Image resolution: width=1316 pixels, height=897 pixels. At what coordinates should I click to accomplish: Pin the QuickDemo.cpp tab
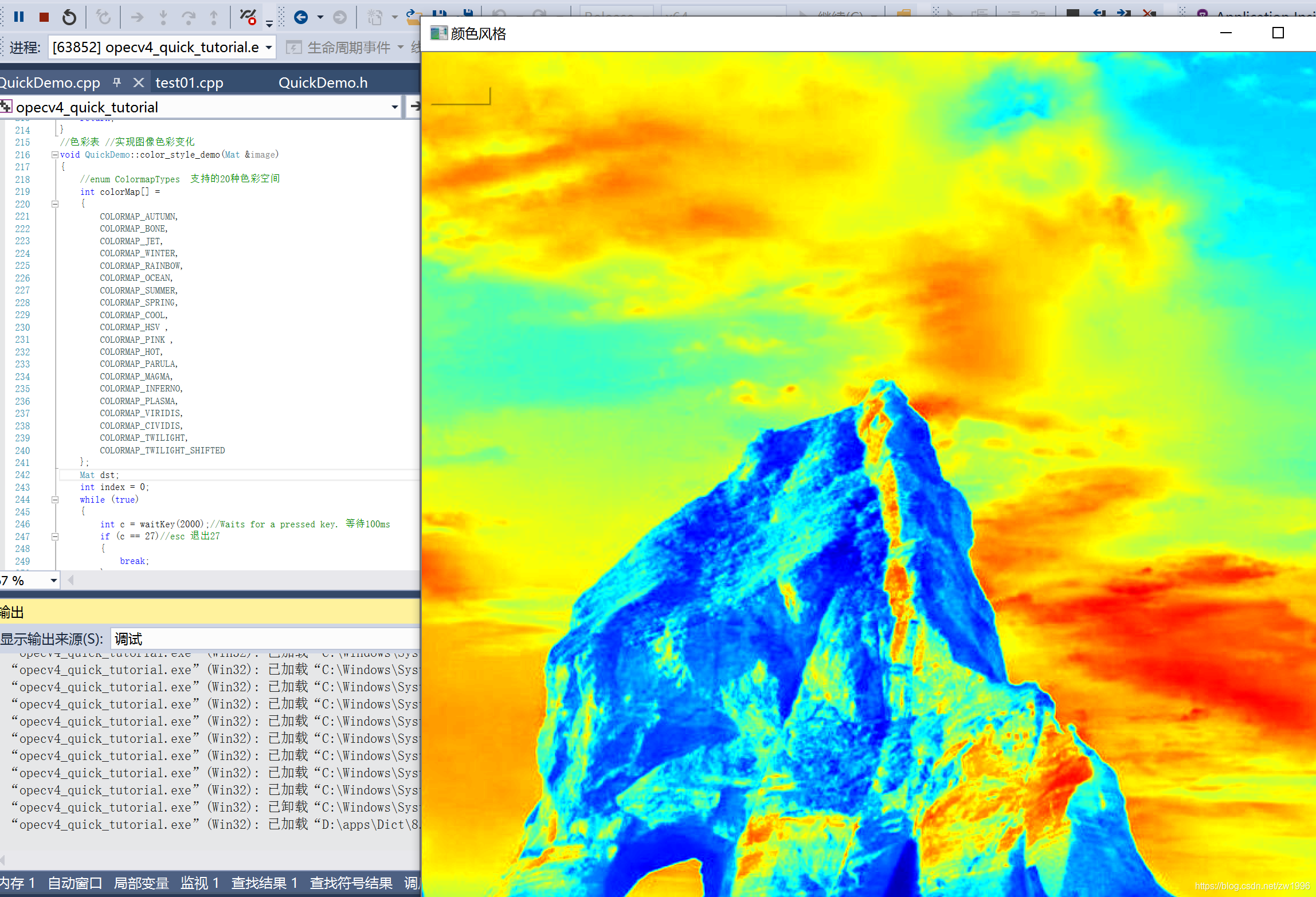click(117, 83)
